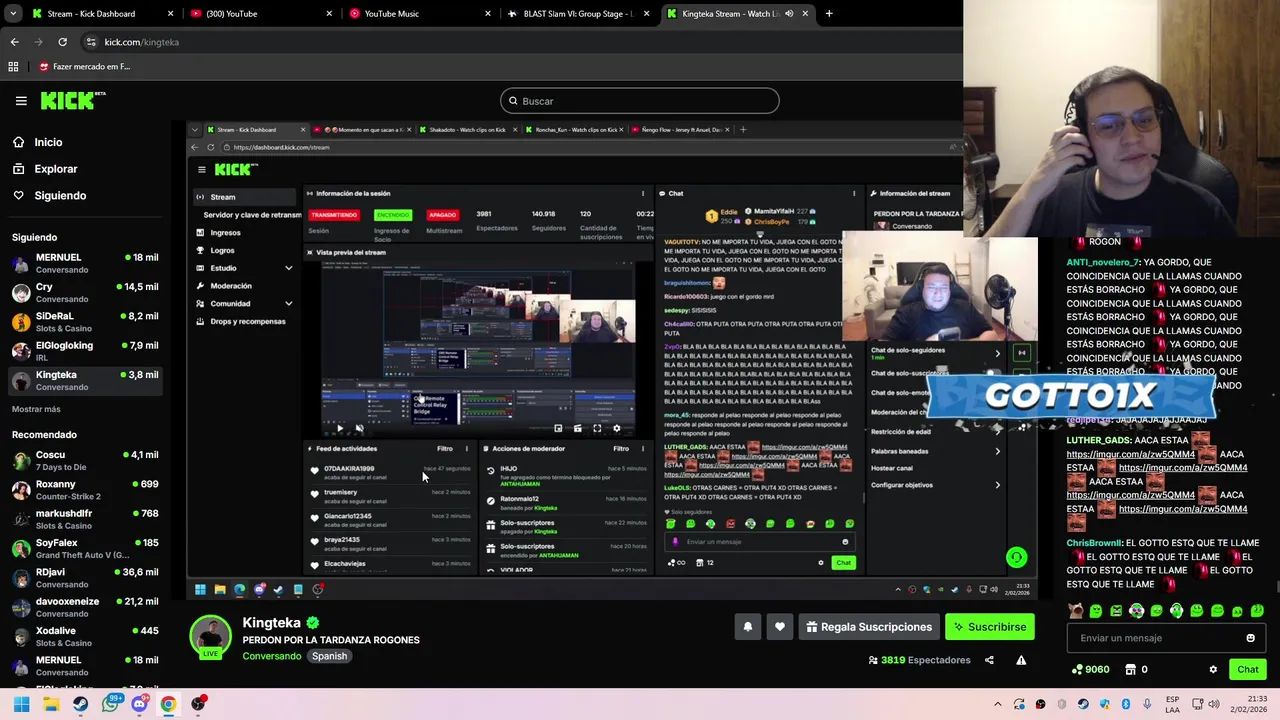Click the Regala Suscripciones button
Viewport: 1280px width, 720px height.
[x=869, y=627]
